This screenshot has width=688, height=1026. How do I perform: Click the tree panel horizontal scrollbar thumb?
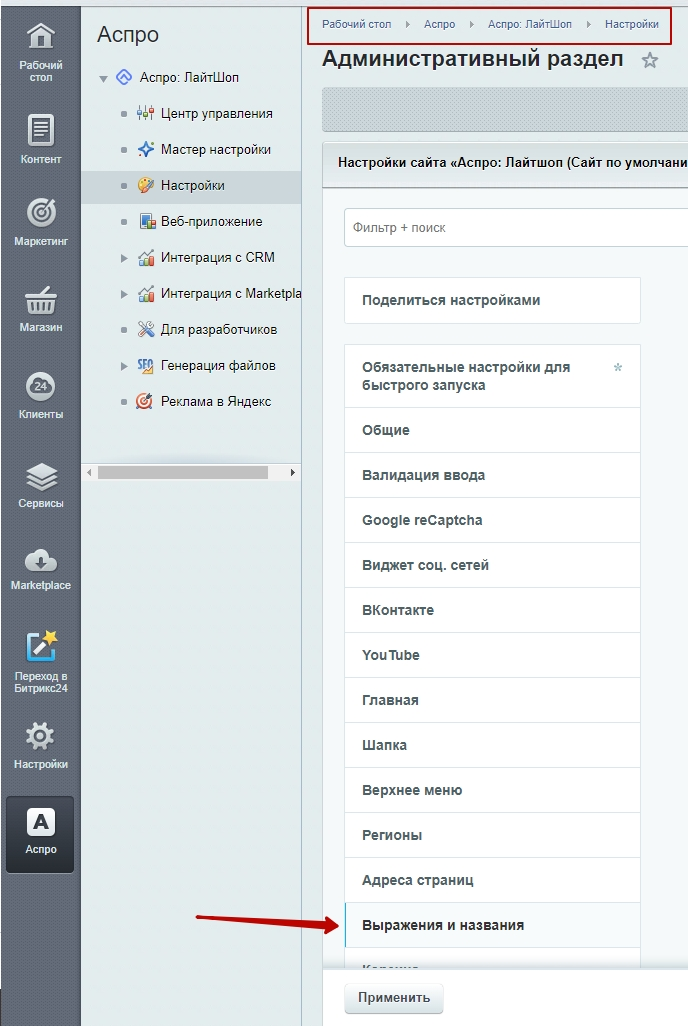pyautogui.click(x=183, y=472)
